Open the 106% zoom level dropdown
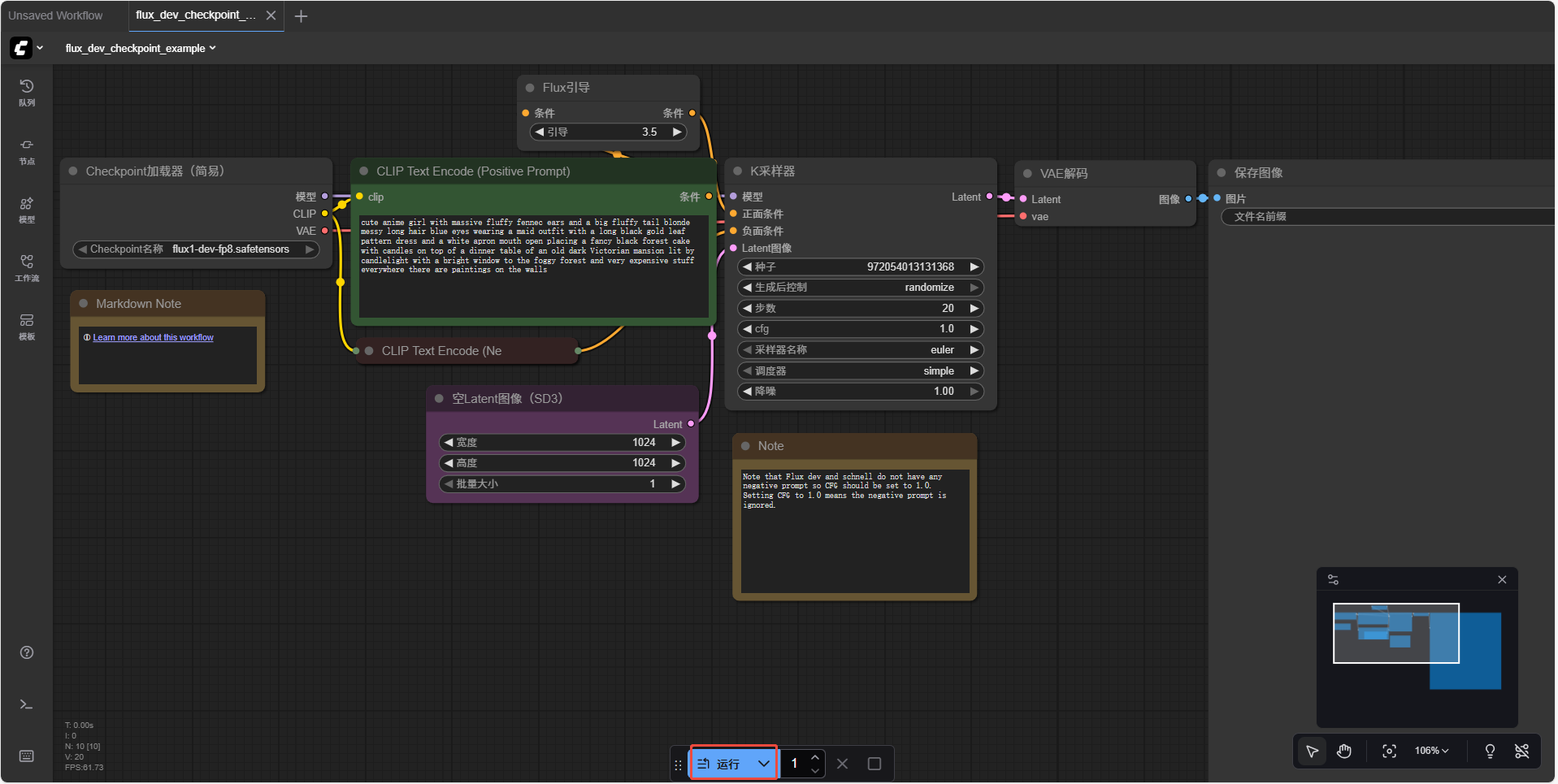1558x784 pixels. click(x=1431, y=752)
